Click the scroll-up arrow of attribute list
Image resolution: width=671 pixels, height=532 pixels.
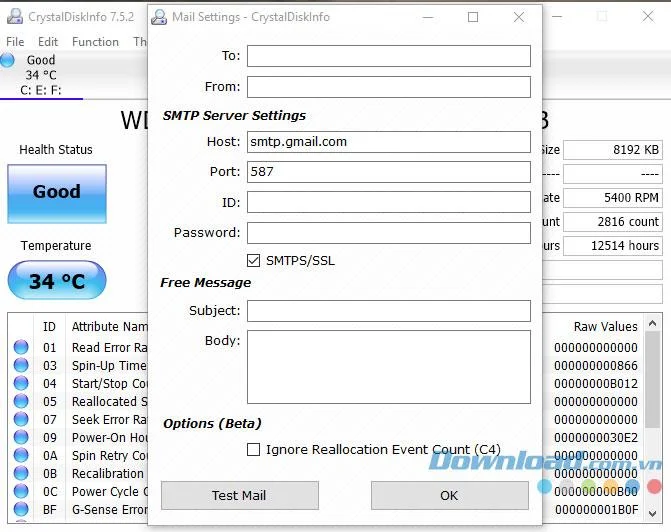point(652,324)
